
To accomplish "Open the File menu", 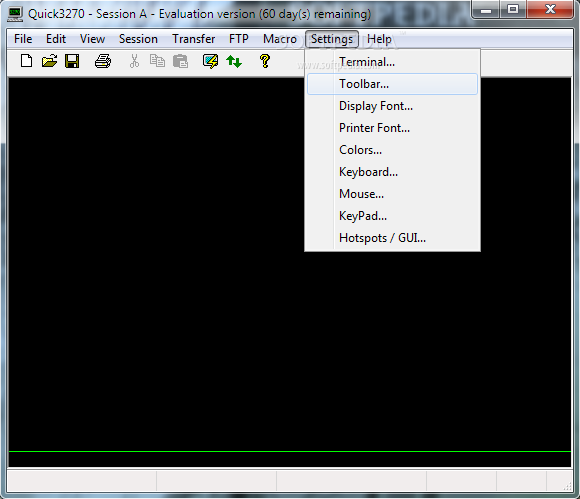I will (x=23, y=39).
